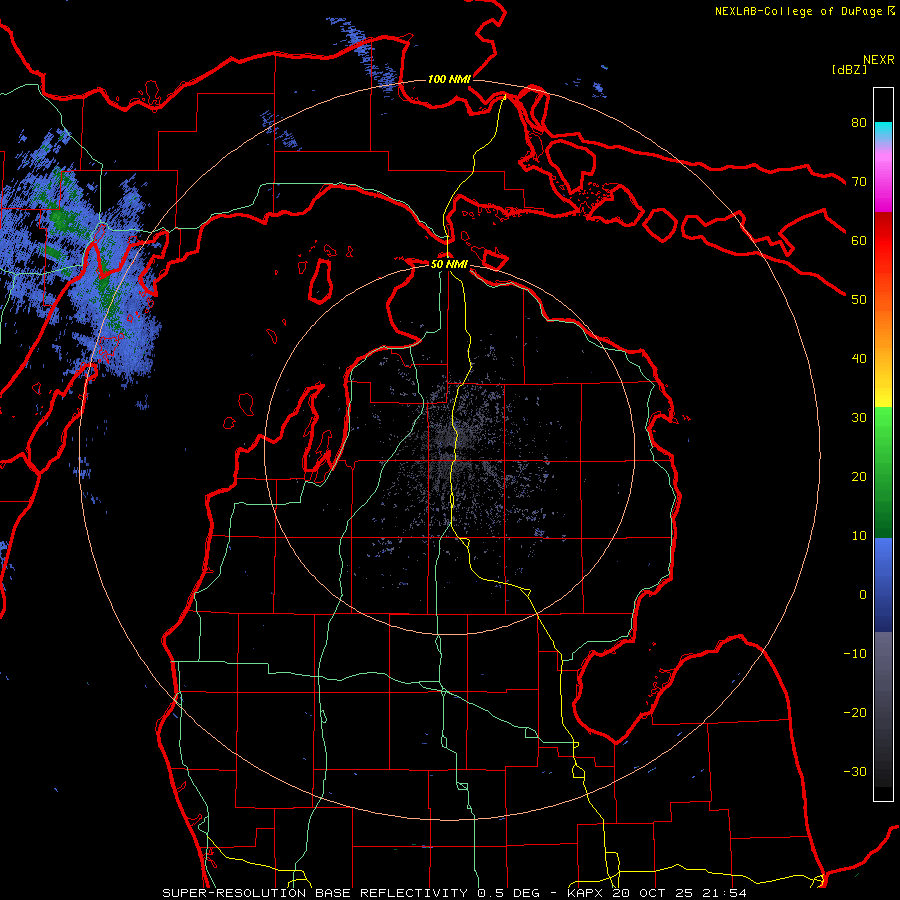Click the 20 OCT 25 21:54 timestamp
Image resolution: width=900 pixels, height=900 pixels.
tap(680, 893)
